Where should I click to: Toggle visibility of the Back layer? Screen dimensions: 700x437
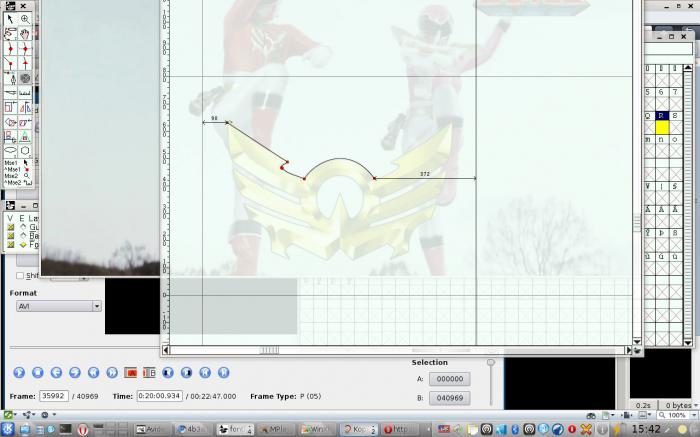tap(11, 236)
